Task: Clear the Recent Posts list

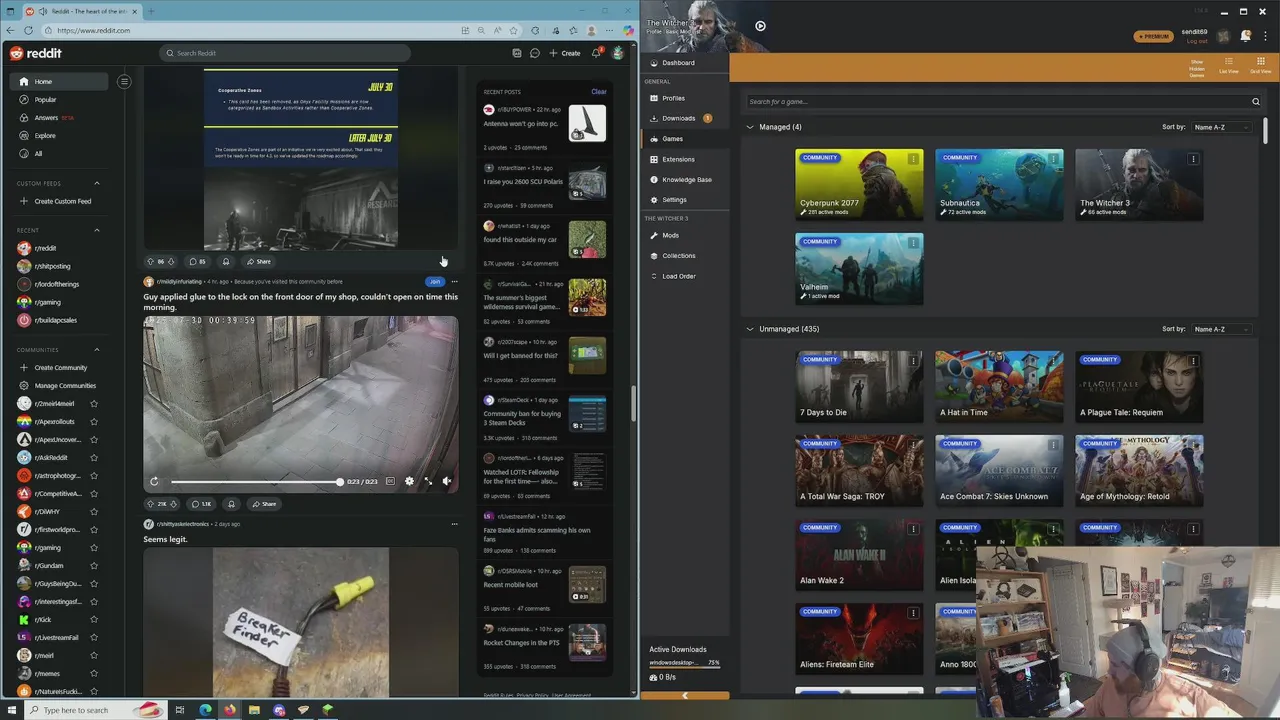Action: [x=598, y=91]
